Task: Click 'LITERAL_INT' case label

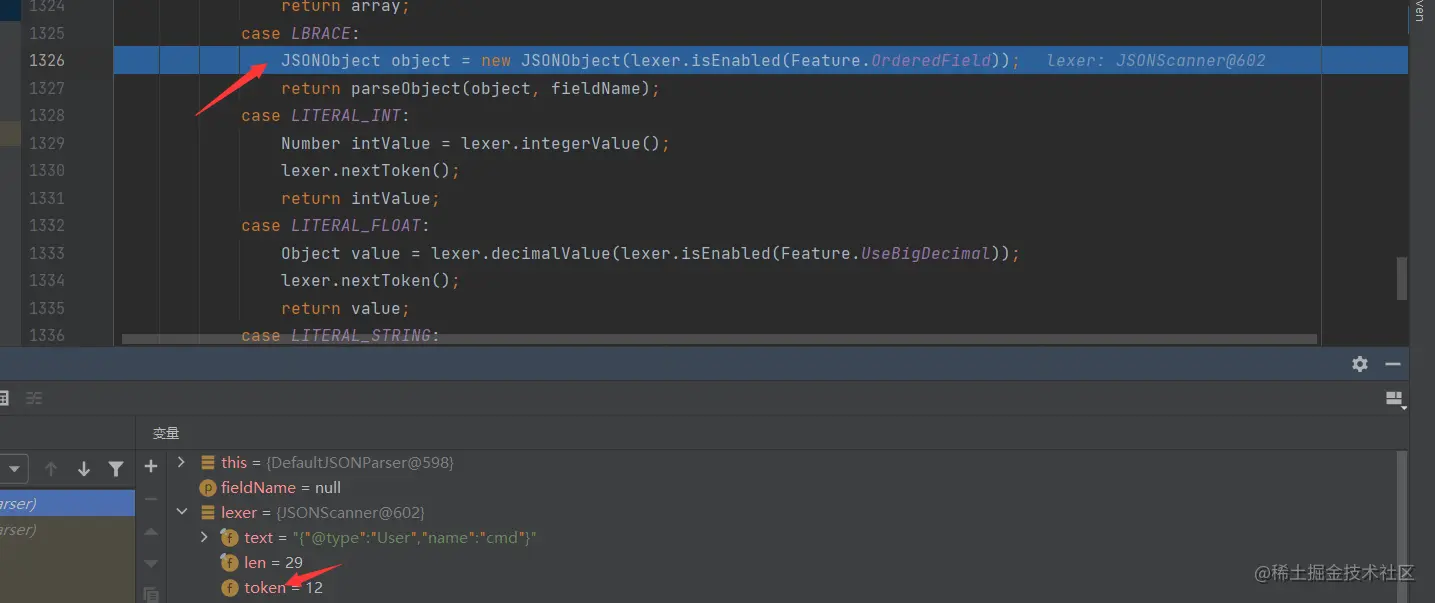Action: [345, 116]
